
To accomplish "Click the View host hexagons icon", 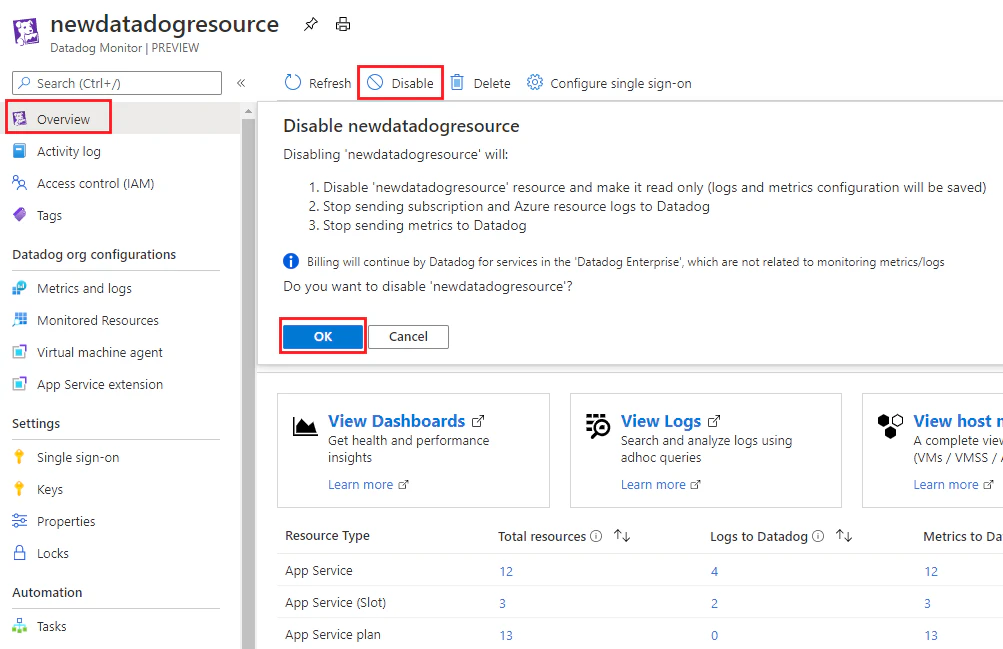I will pos(890,426).
